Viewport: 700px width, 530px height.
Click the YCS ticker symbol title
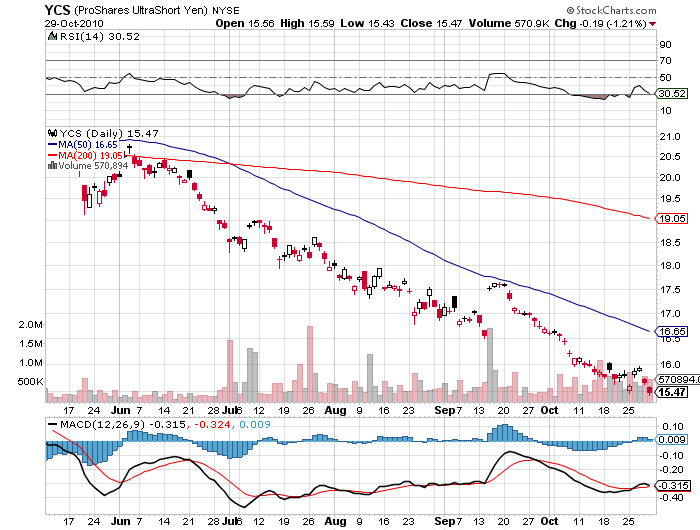pyautogui.click(x=58, y=9)
